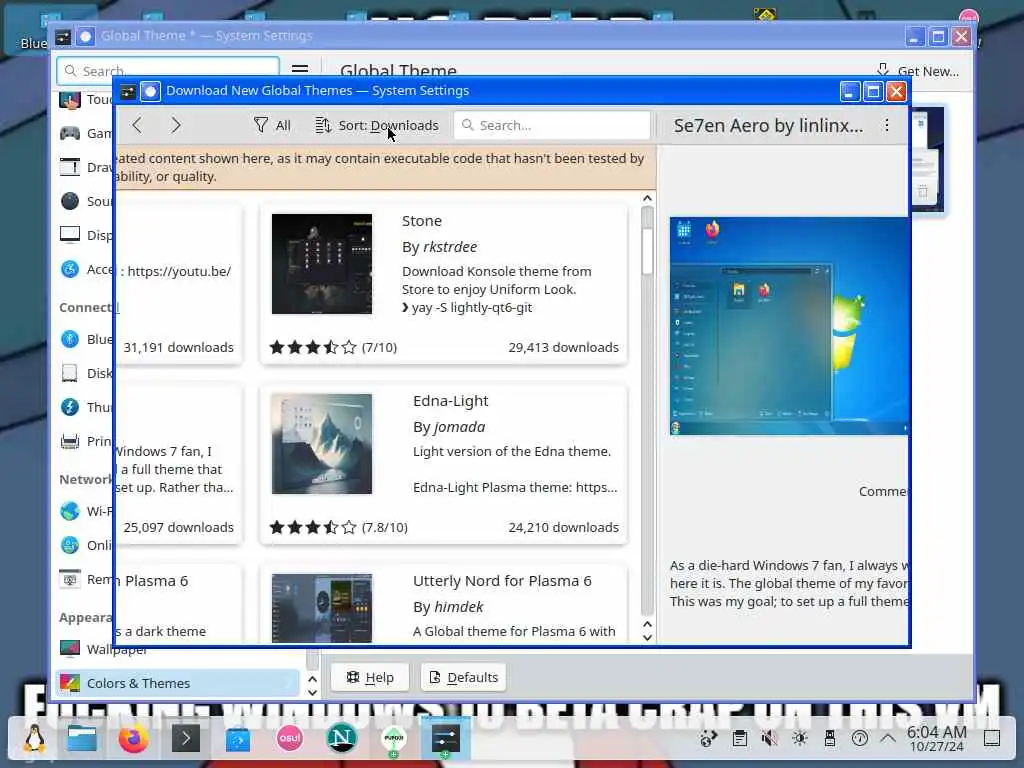
Task: Click the Sound speaker icon in the sidebar
Action: [70, 201]
